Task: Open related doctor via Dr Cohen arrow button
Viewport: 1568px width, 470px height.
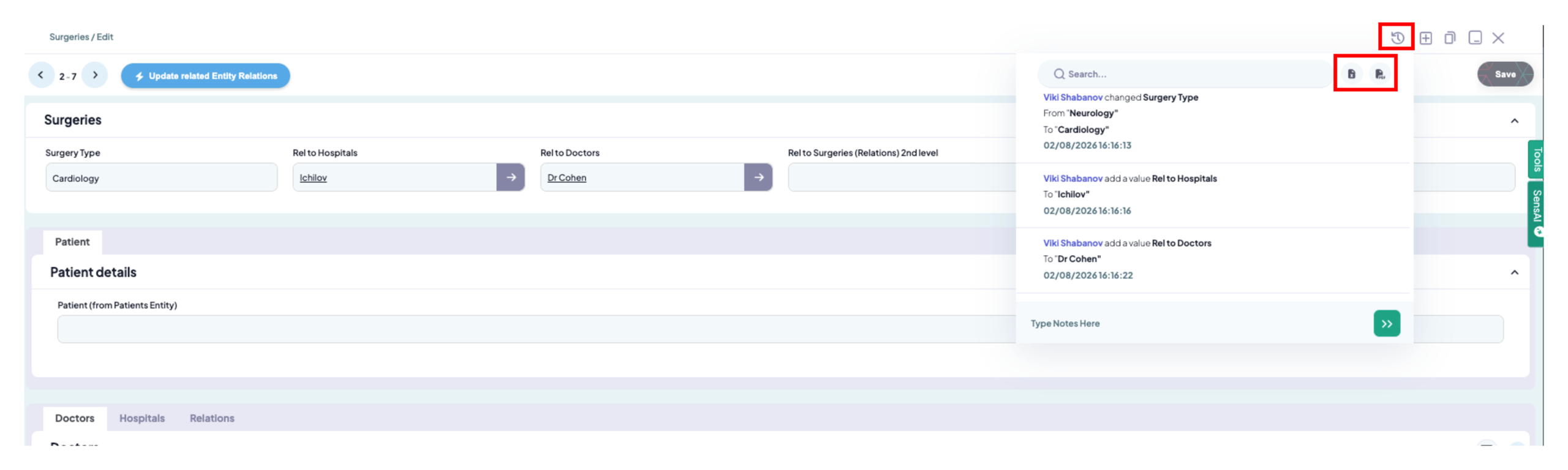Action: coord(758,177)
